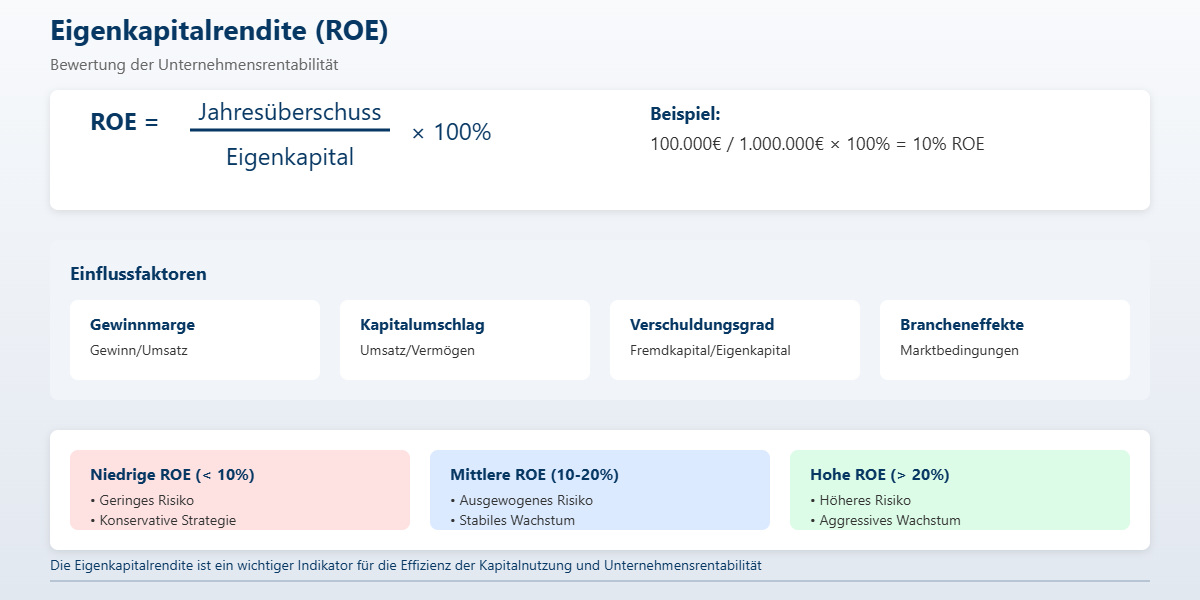Open the Jahresüberschuss formula numerator
1200x600 pixels.
tap(290, 113)
